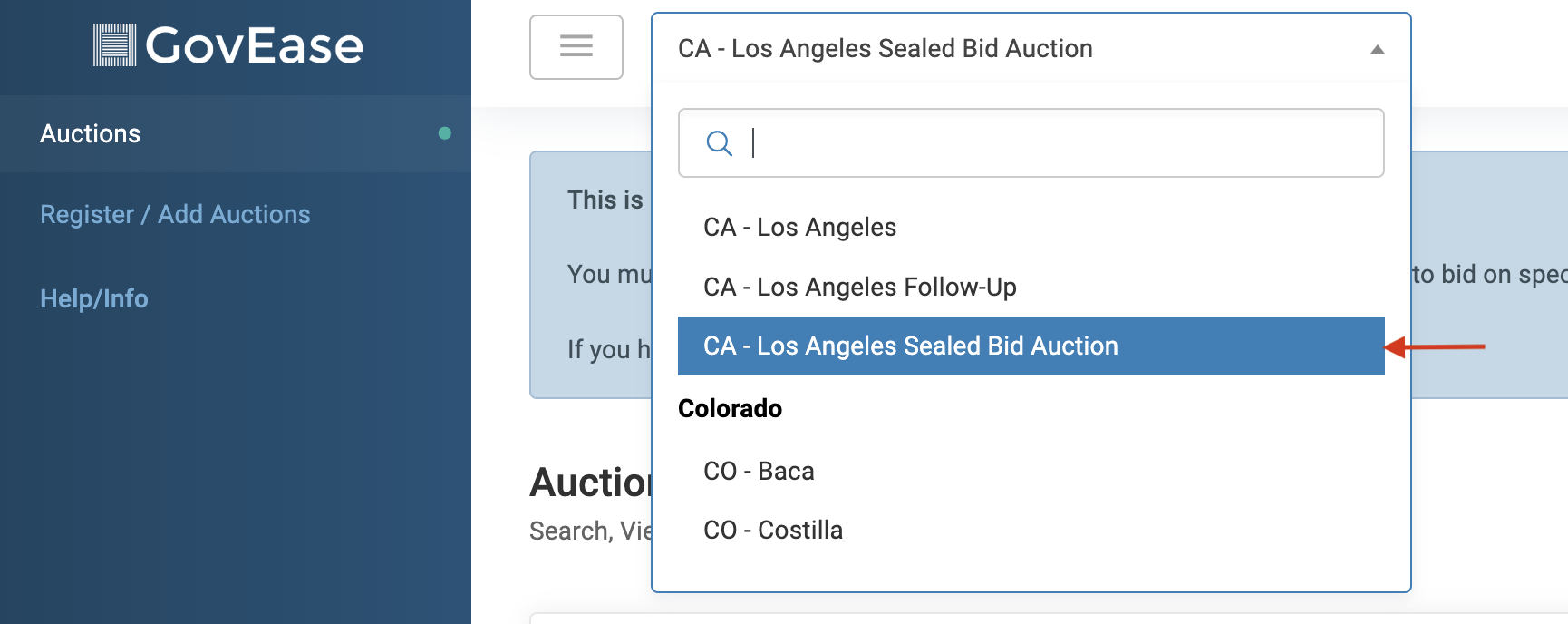Image resolution: width=1568 pixels, height=624 pixels.
Task: Click the blue info banner text
Action: (x=605, y=200)
